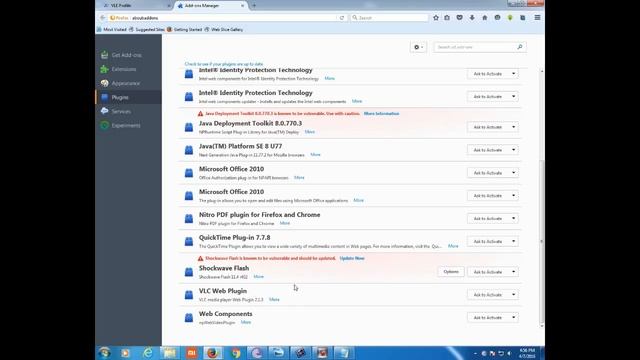Click Web Components plugin brick icon
The image size is (640, 360).
click(x=189, y=318)
